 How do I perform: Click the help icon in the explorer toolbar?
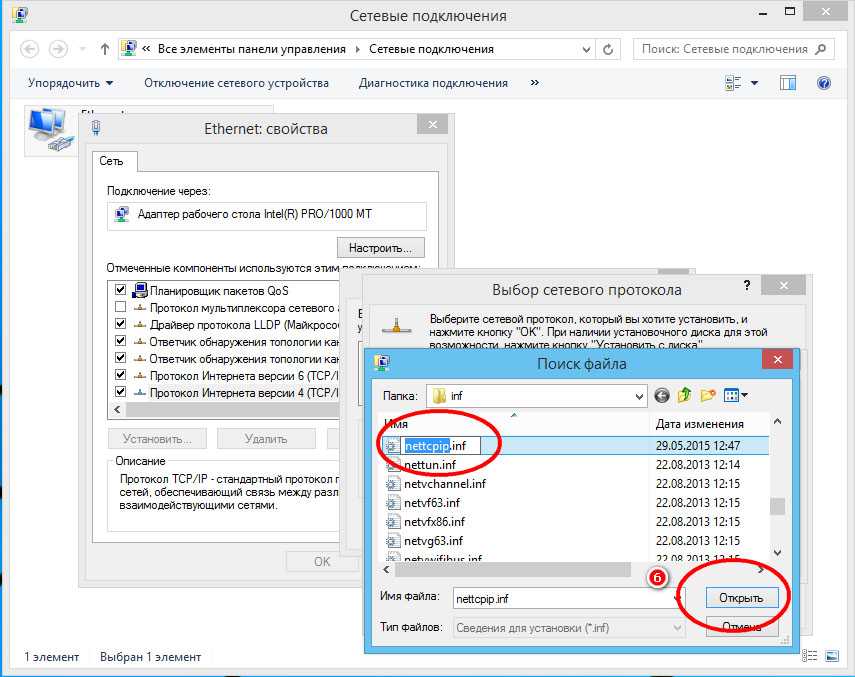pyautogui.click(x=824, y=83)
